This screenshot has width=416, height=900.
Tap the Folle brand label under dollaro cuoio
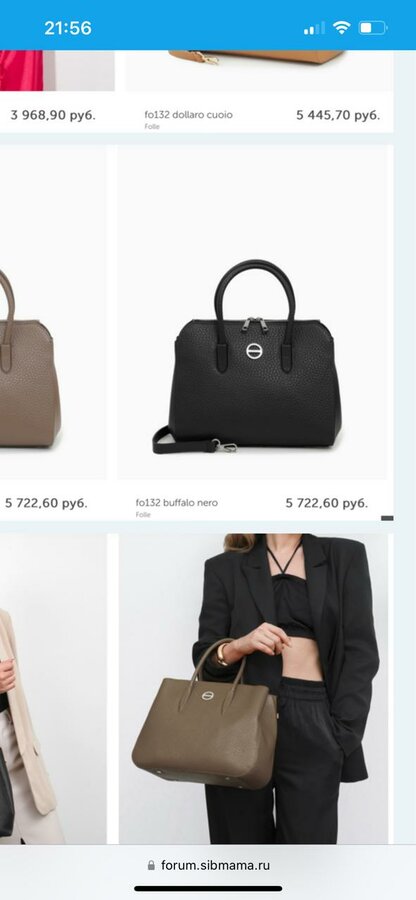[152, 127]
